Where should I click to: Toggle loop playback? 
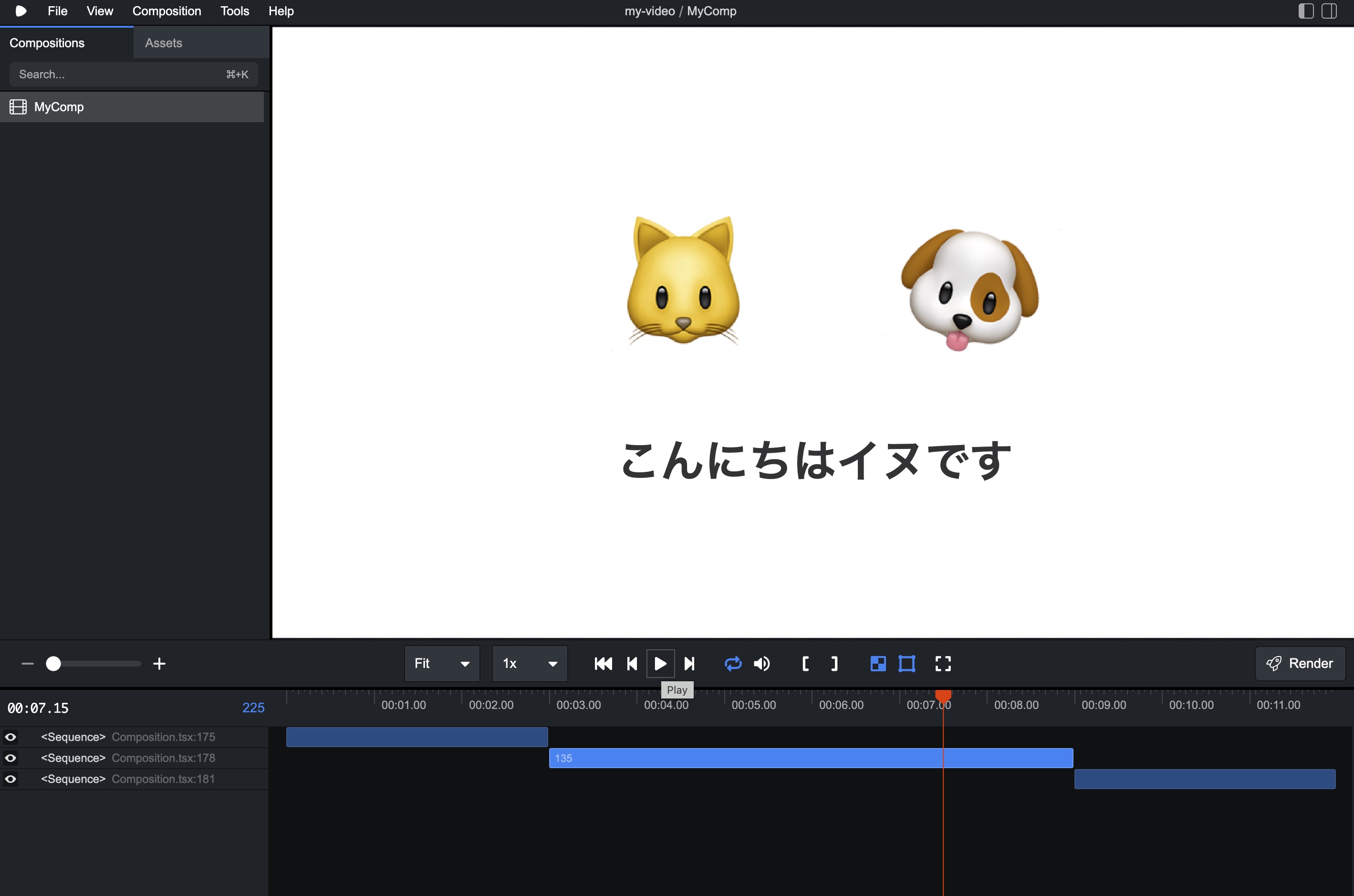pos(733,664)
